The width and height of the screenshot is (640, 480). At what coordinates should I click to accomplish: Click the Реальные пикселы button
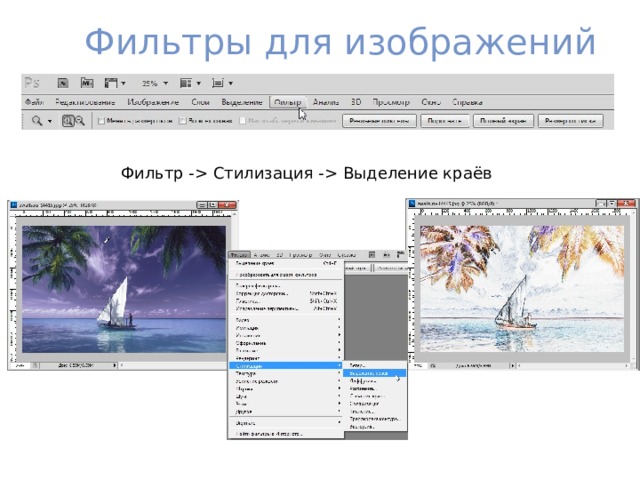tap(379, 121)
